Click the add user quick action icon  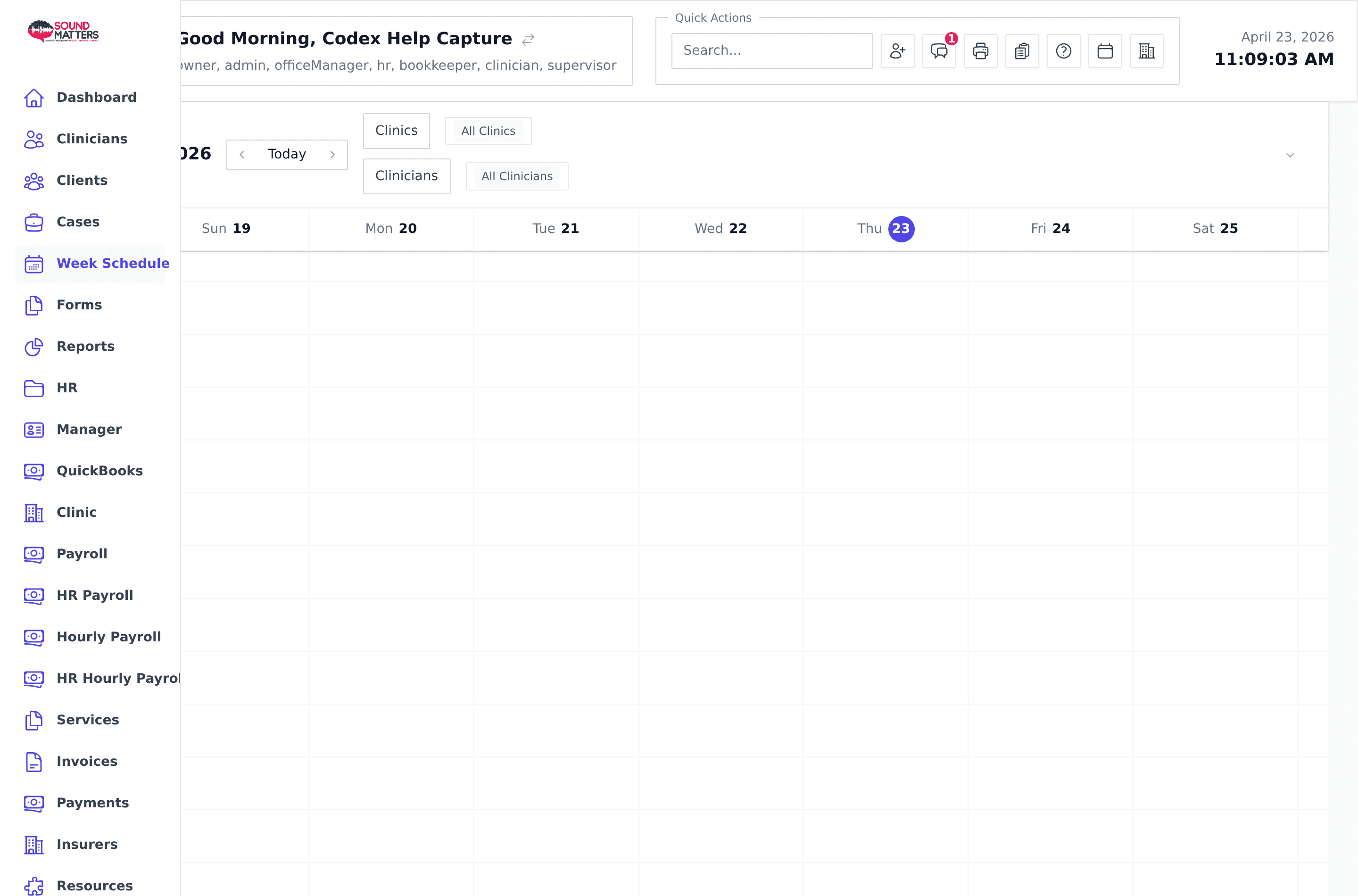pos(897,51)
